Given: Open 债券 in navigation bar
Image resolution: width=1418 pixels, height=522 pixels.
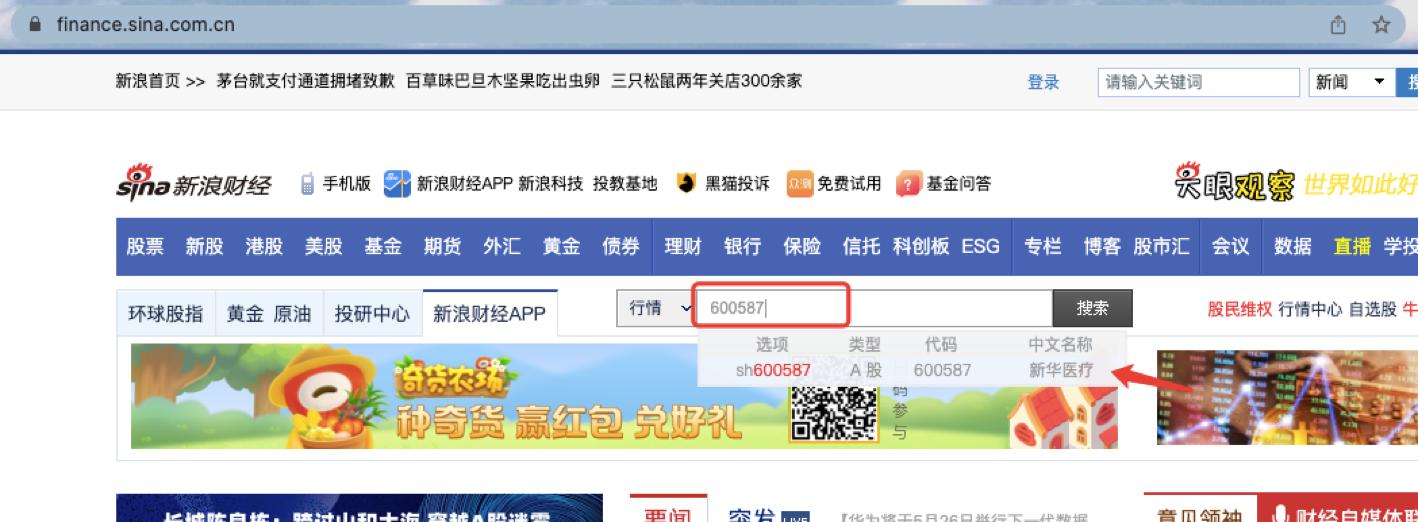Looking at the screenshot, I should [x=620, y=246].
